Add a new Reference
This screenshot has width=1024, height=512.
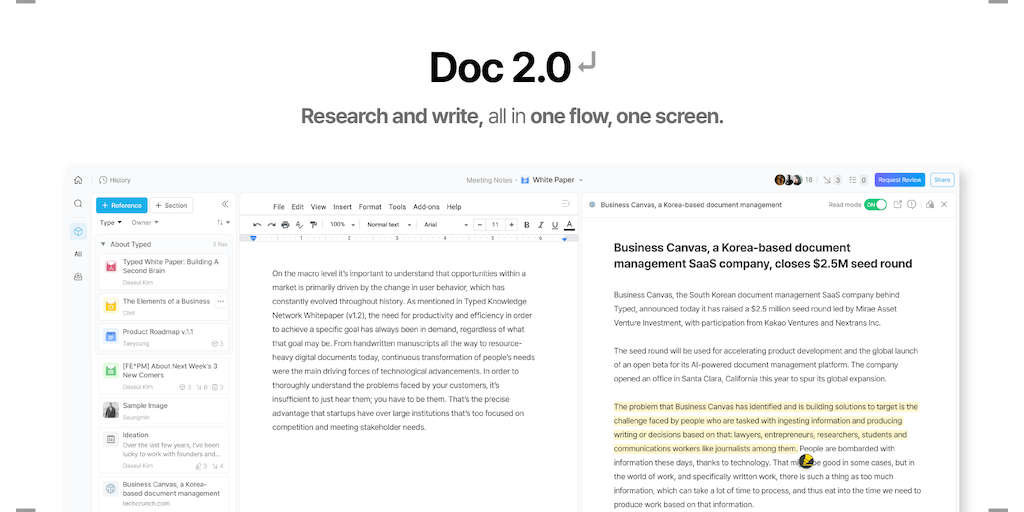click(x=121, y=205)
